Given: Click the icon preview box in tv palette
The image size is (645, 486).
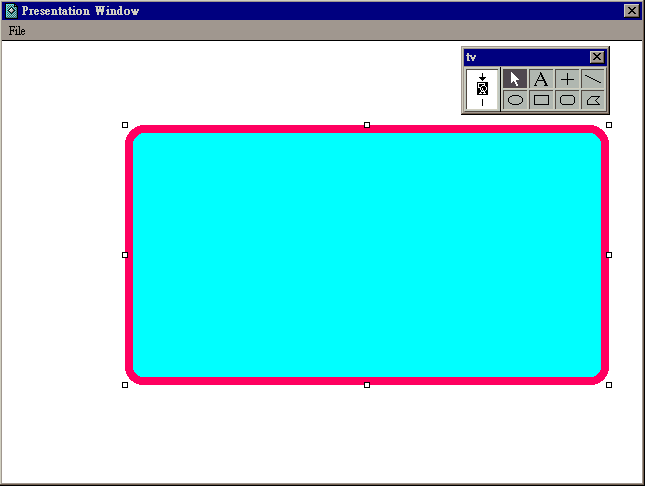Looking at the screenshot, I should 482,89.
